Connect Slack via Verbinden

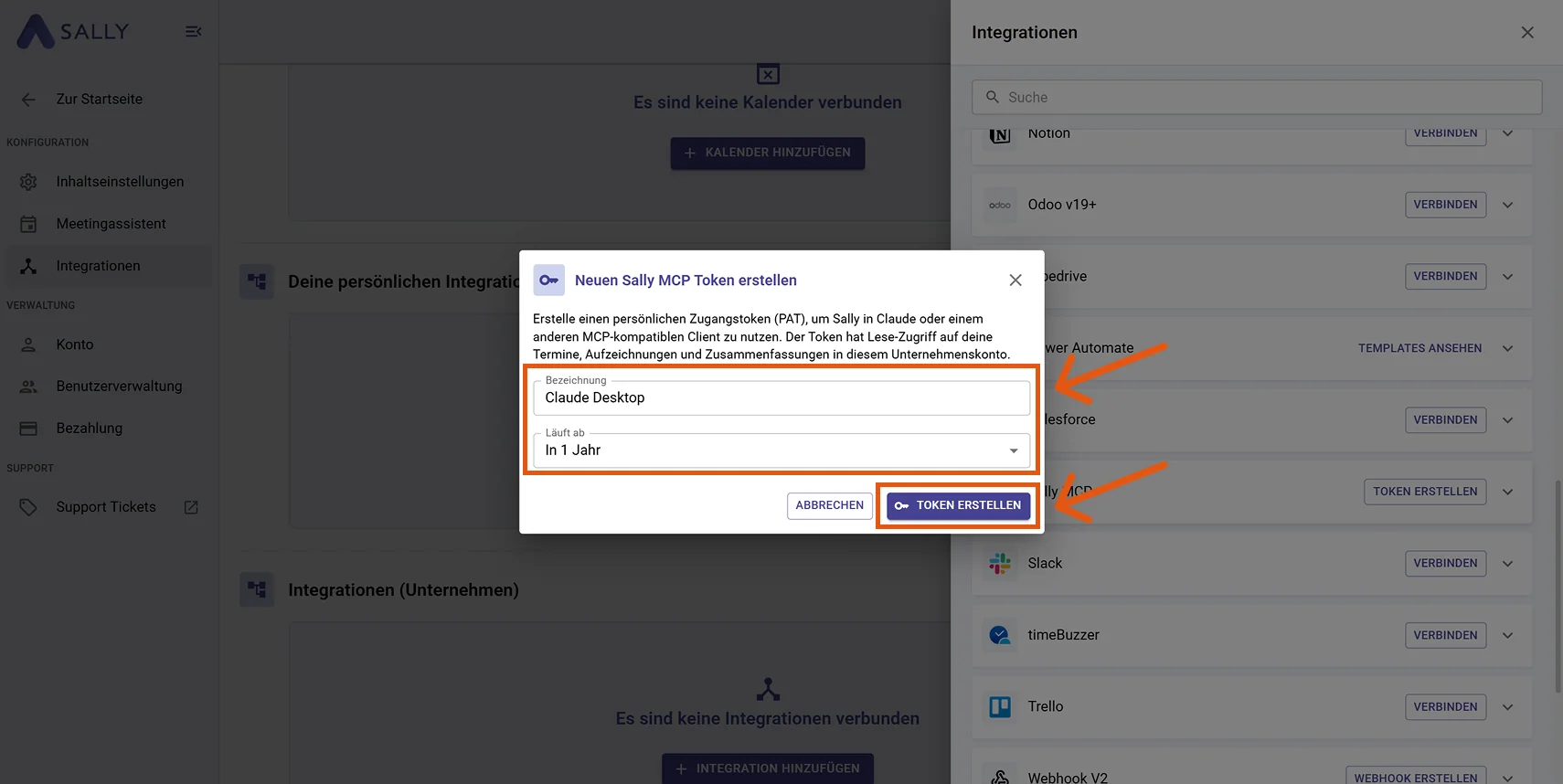point(1445,564)
